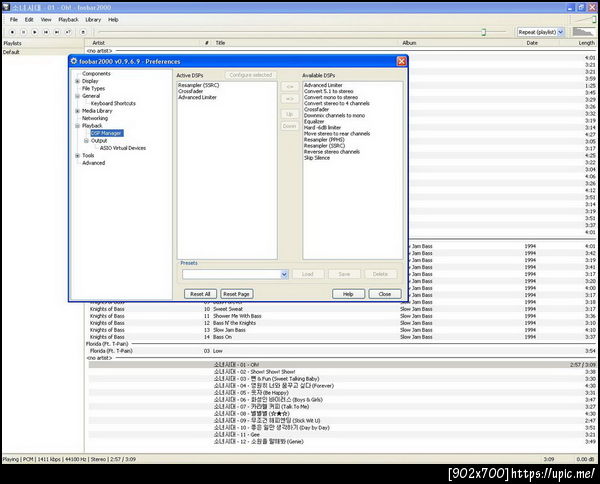Collapse the Playback tree node
Viewport: 600px width, 484px height.
tap(77, 126)
